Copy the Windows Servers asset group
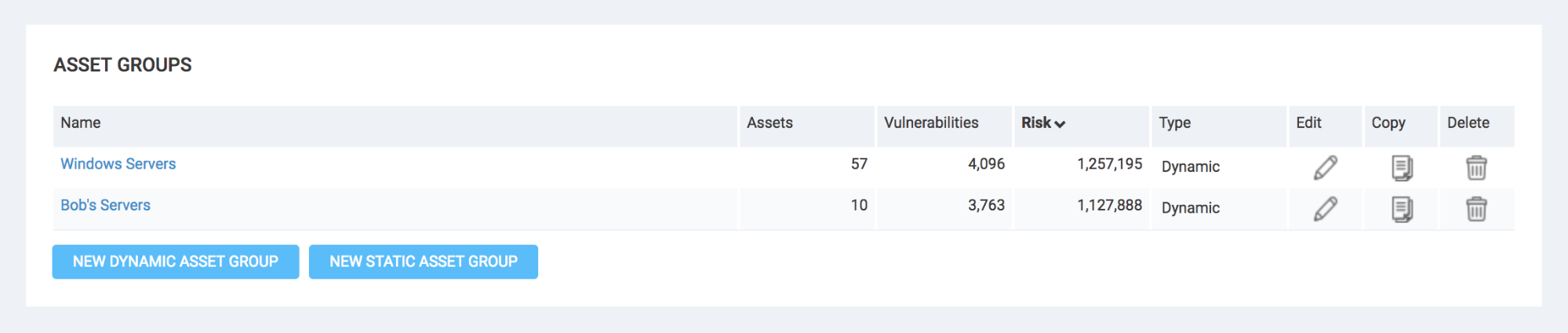Screen dimensions: 1568x333 click(1402, 167)
